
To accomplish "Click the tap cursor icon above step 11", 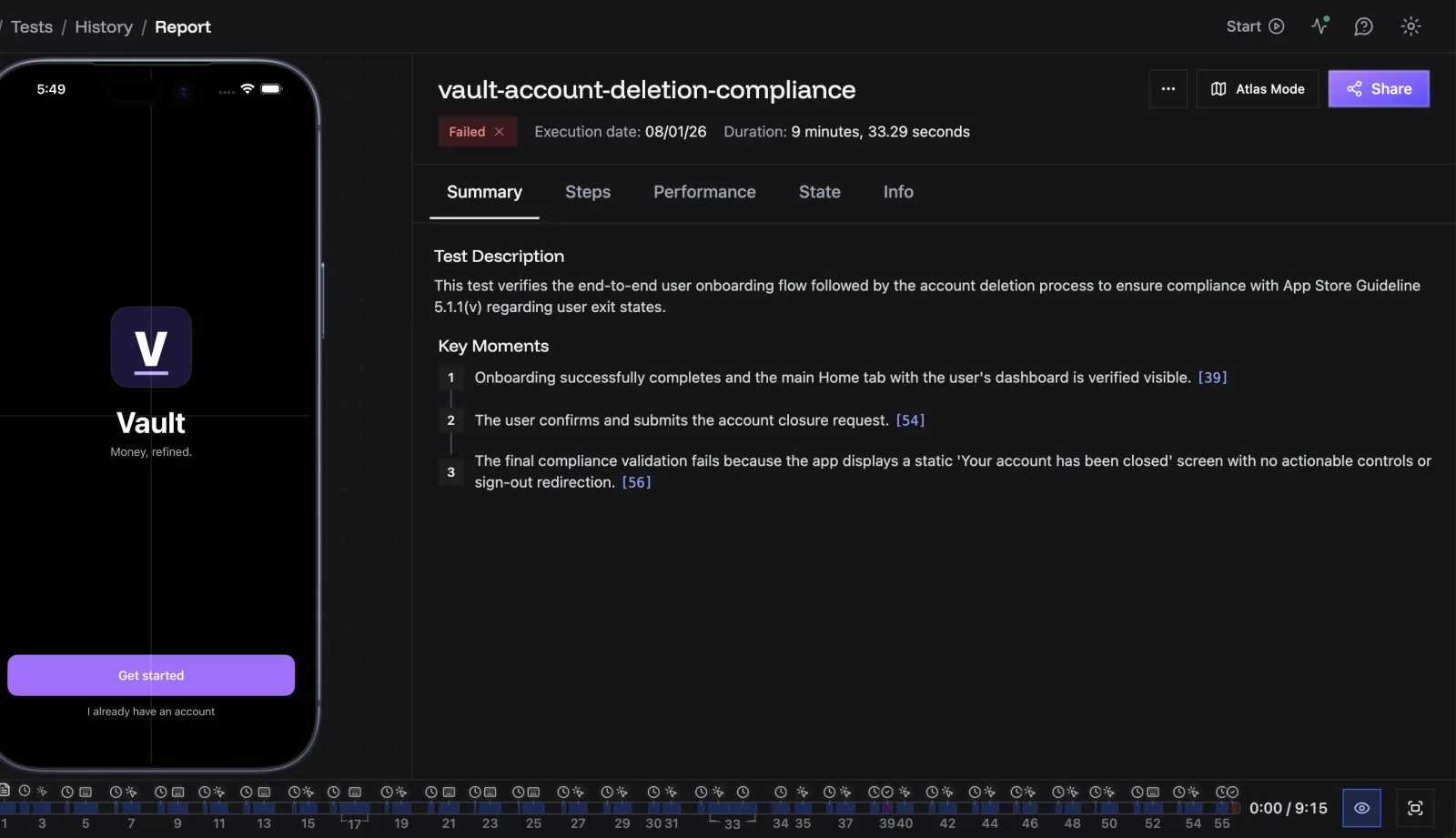I will (x=218, y=793).
